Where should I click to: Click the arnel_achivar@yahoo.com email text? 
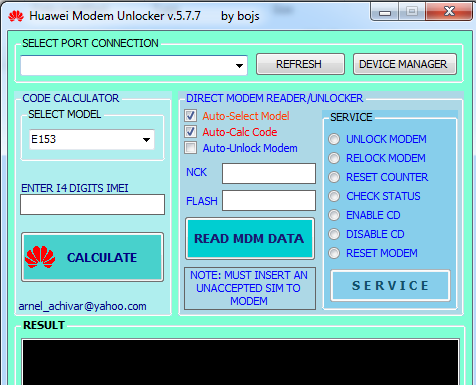click(x=82, y=306)
